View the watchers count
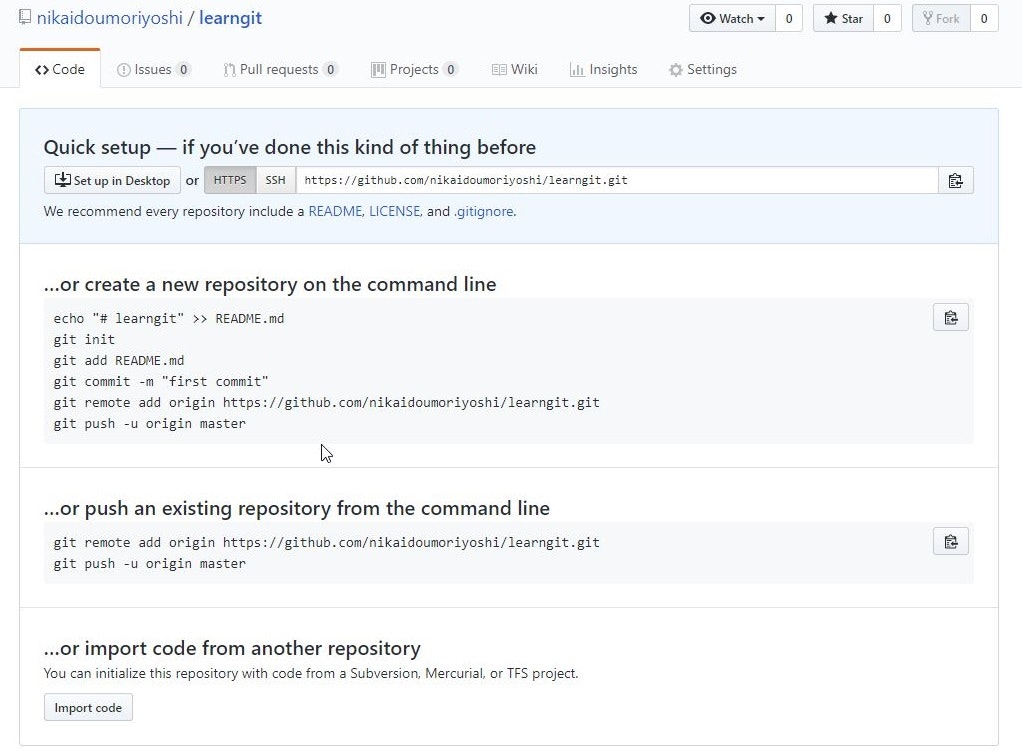 (x=789, y=19)
